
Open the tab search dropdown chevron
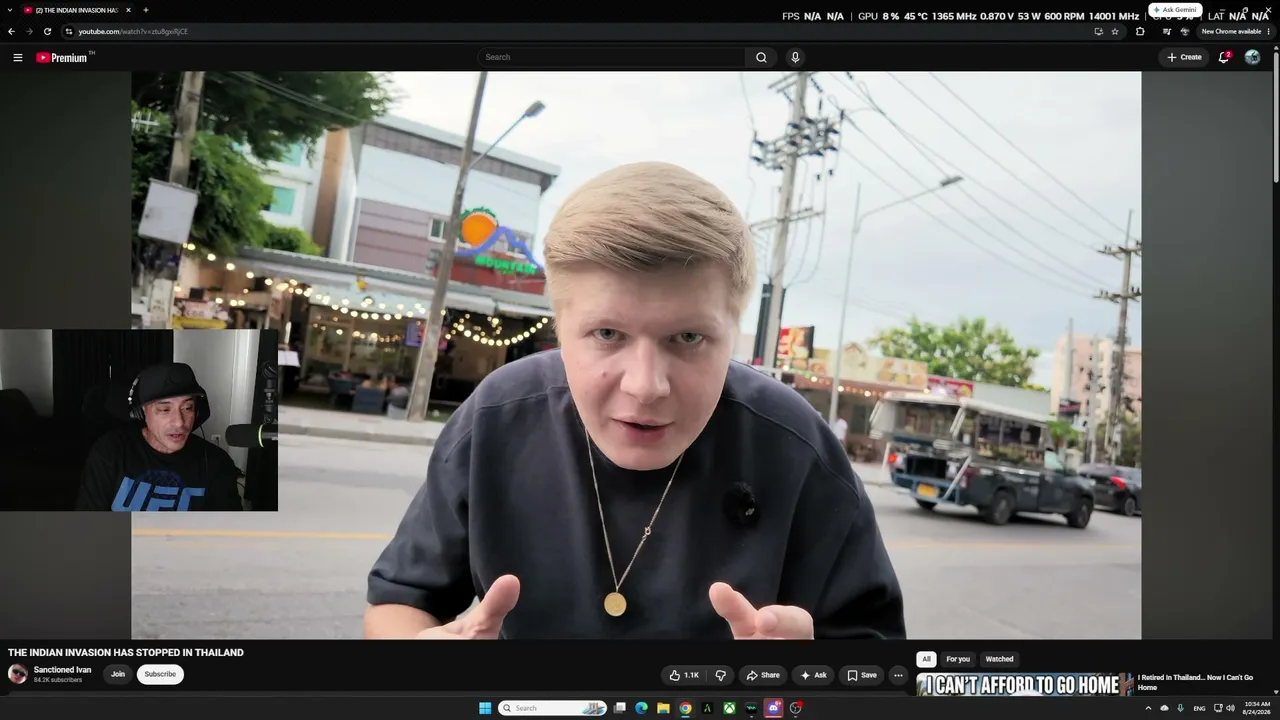(x=10, y=10)
